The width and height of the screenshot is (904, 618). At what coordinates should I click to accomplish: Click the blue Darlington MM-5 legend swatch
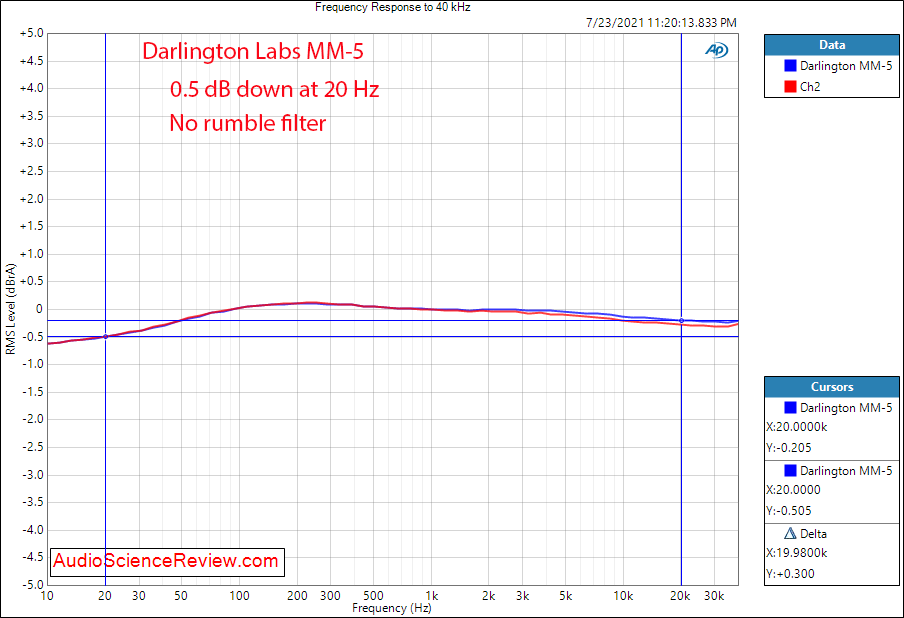(790, 66)
